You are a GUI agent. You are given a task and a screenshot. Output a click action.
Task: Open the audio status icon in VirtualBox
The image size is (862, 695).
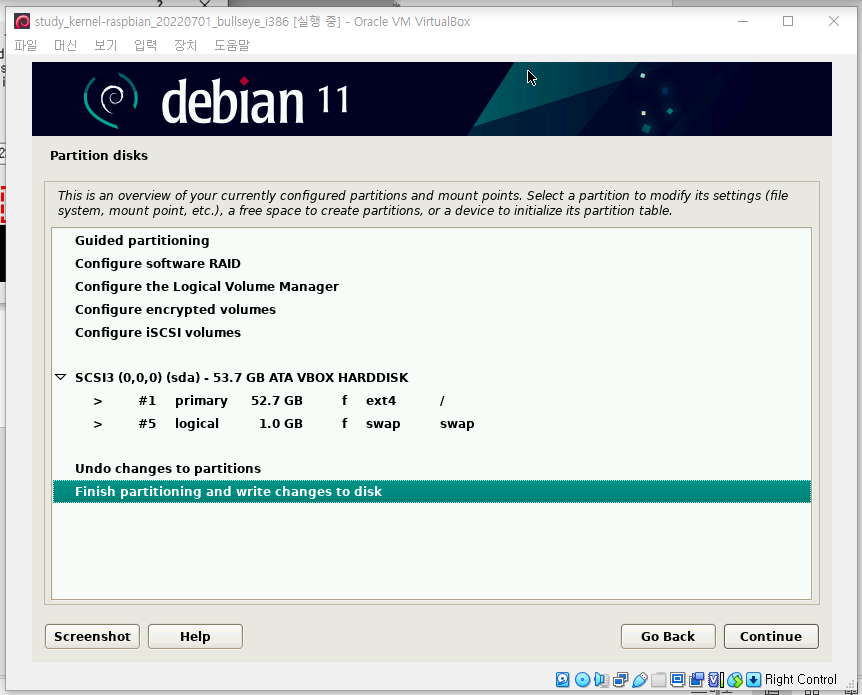[x=600, y=679]
